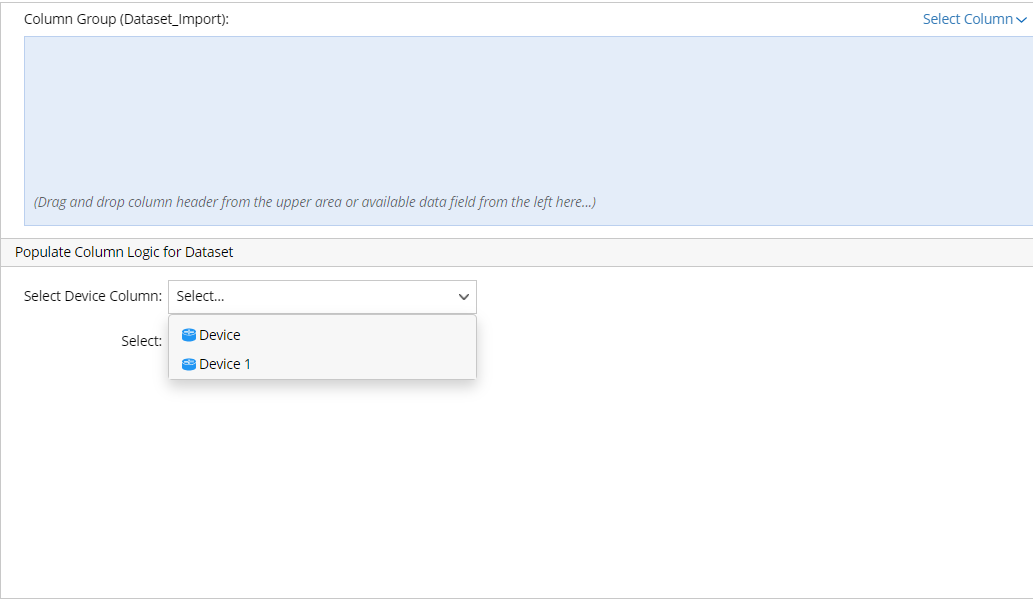Click the "Device" text label in list

220,335
